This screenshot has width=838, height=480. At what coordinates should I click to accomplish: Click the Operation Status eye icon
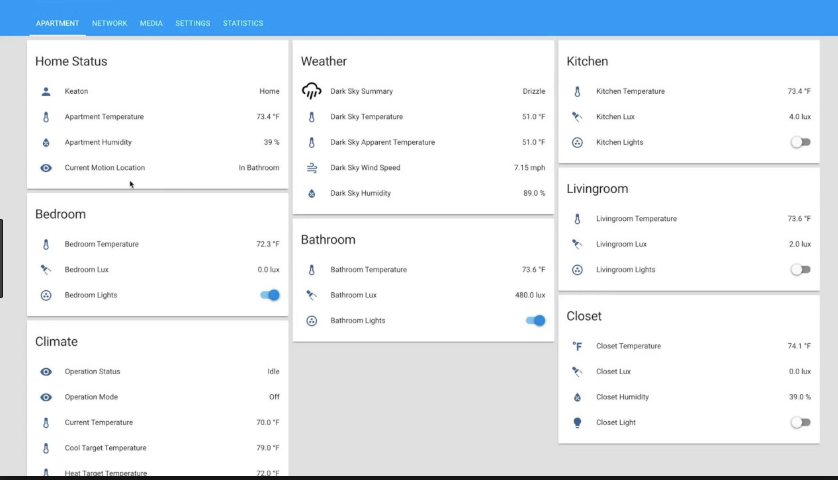pos(46,371)
